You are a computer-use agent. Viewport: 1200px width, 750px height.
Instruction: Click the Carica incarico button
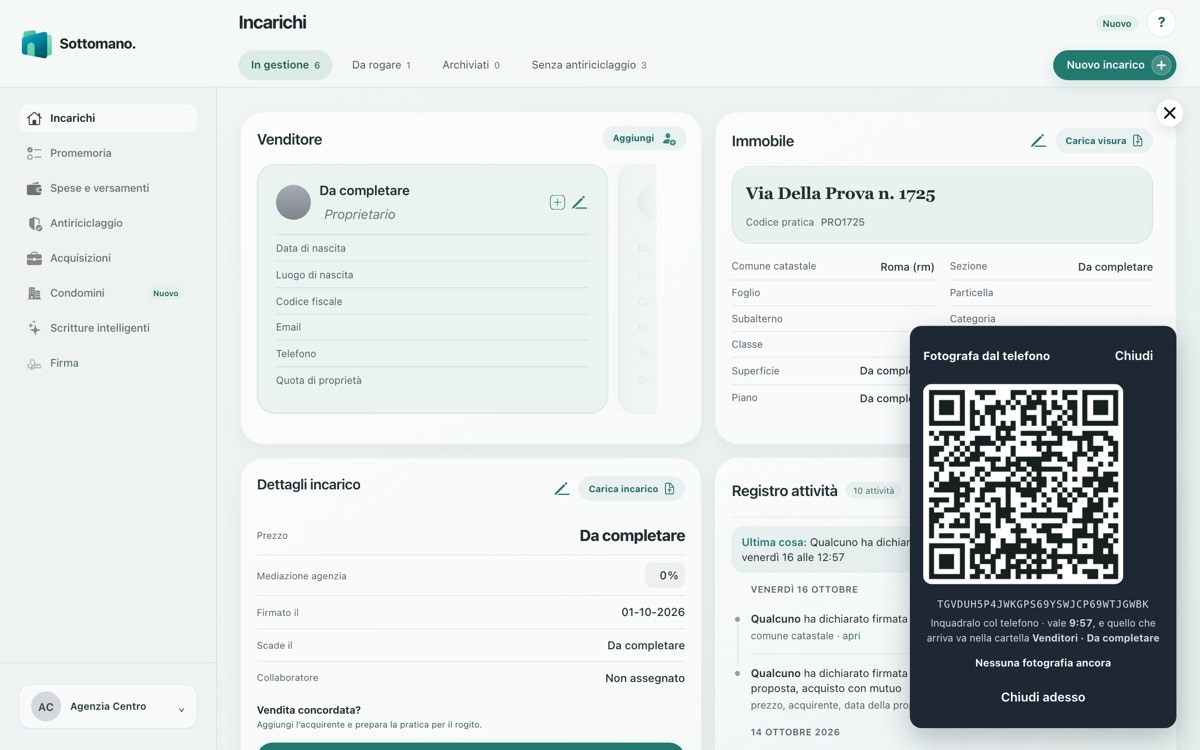point(631,489)
